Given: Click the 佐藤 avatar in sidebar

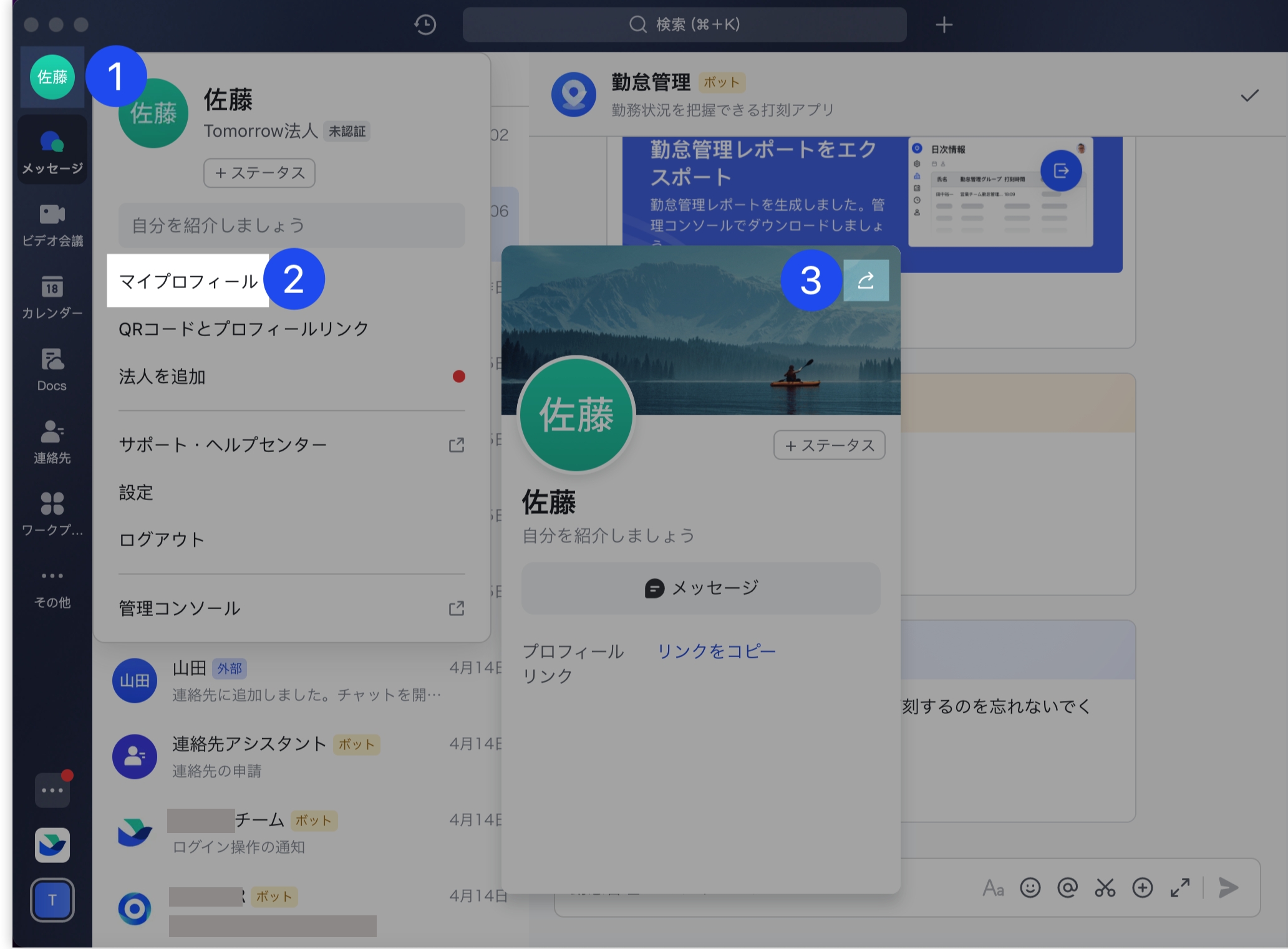Looking at the screenshot, I should pos(52,77).
